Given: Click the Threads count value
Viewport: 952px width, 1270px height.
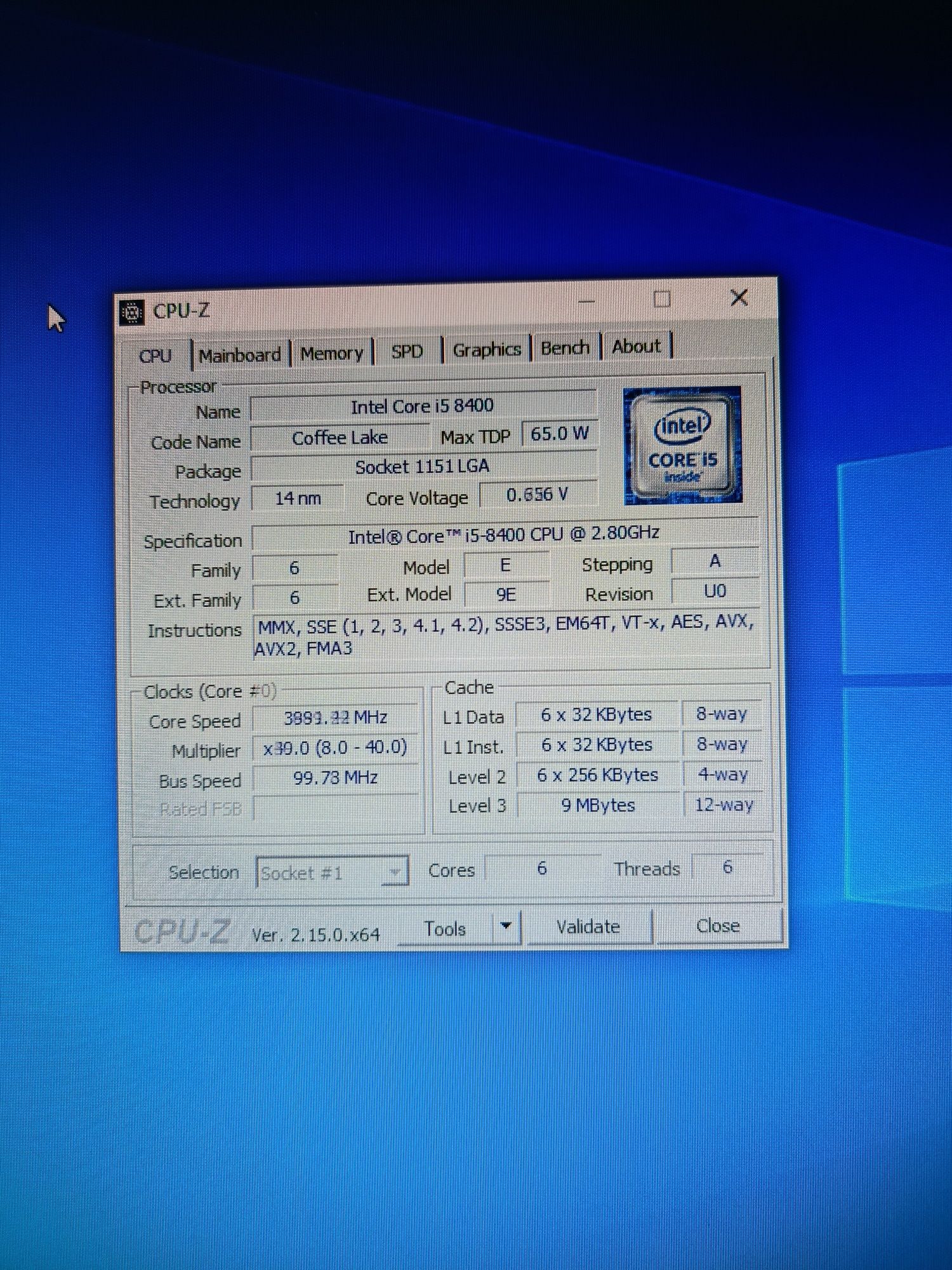Looking at the screenshot, I should 727,867.
